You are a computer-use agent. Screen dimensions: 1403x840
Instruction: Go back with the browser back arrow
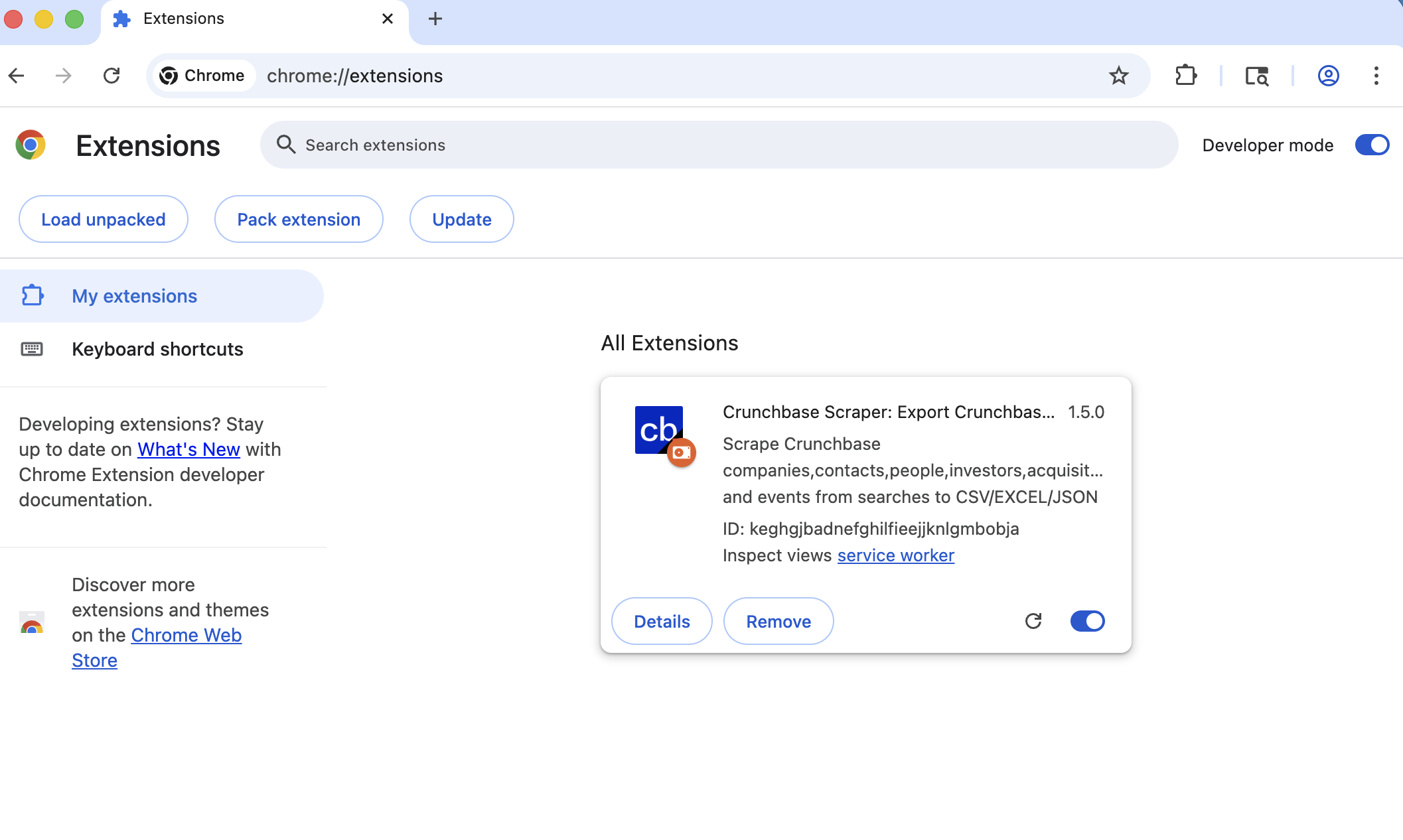(x=17, y=76)
